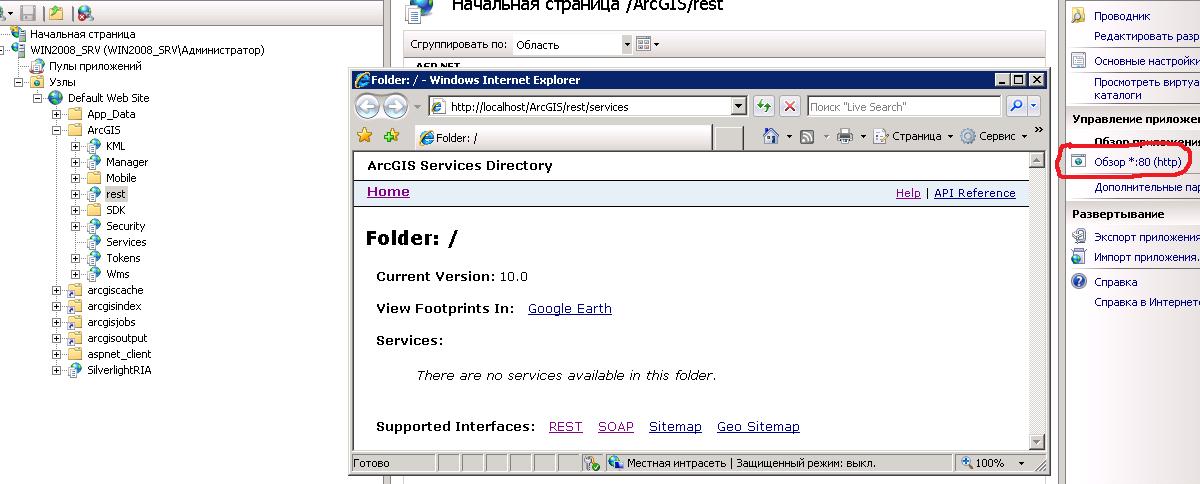1200x484 pixels.
Task: Open the Сервис menu
Action: pos(994,136)
